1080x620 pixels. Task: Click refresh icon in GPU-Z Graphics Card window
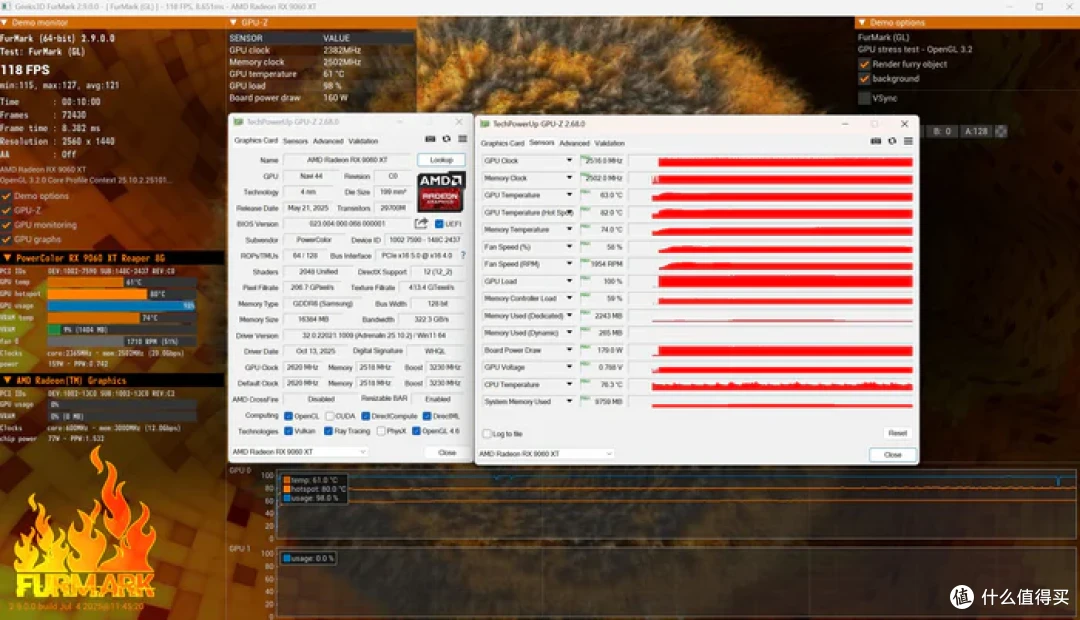pos(446,139)
